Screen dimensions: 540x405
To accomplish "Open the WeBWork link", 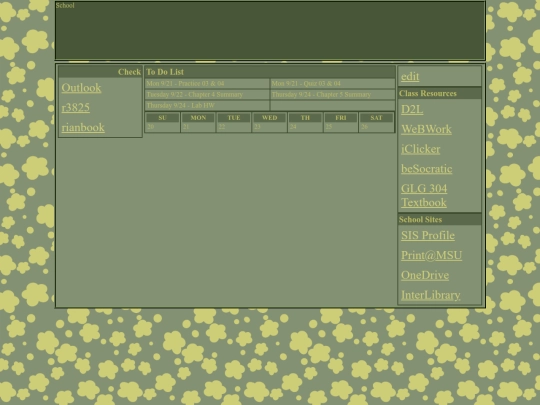I will 426,129.
